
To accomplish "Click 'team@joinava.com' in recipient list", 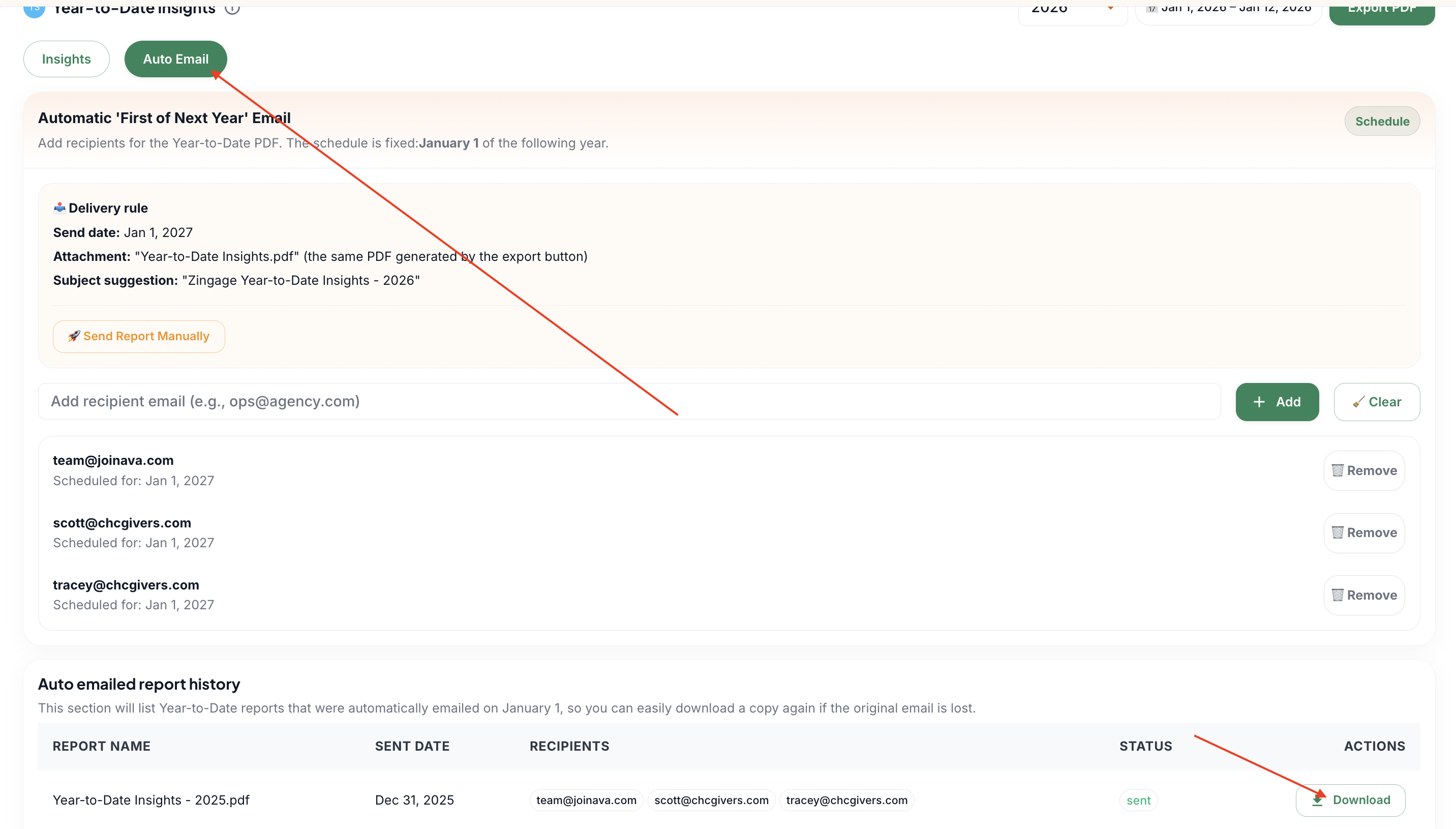I will pos(113,461).
